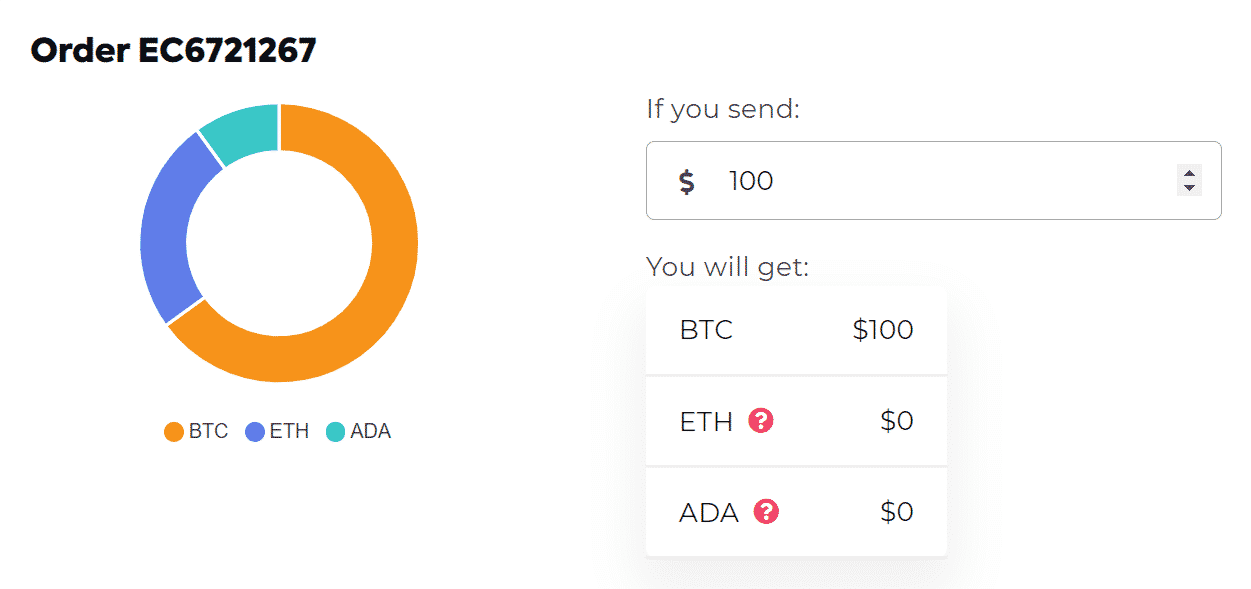
Task: Click the $100 BTC amount value
Action: click(x=882, y=330)
